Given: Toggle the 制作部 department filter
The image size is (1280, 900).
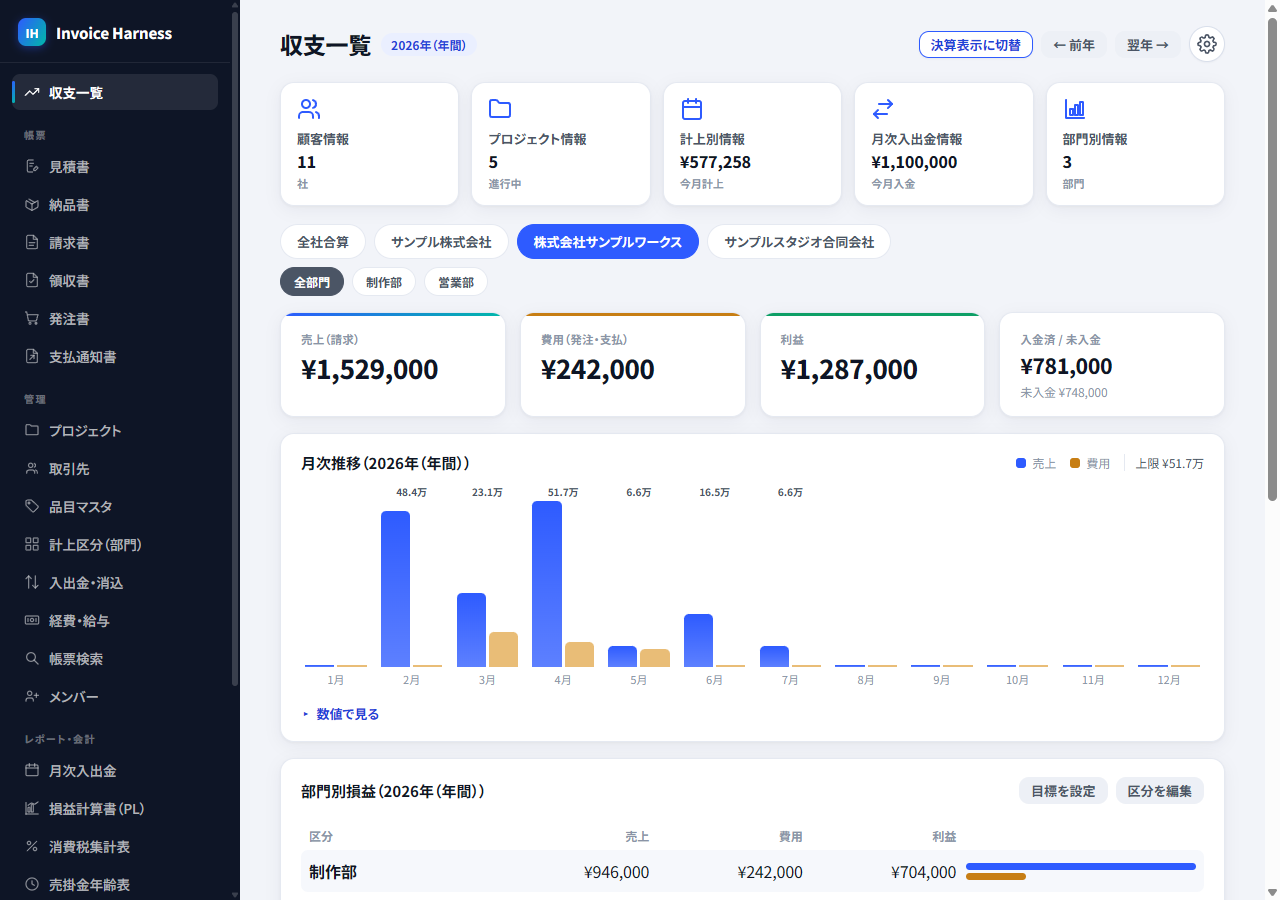Looking at the screenshot, I should 384,282.
